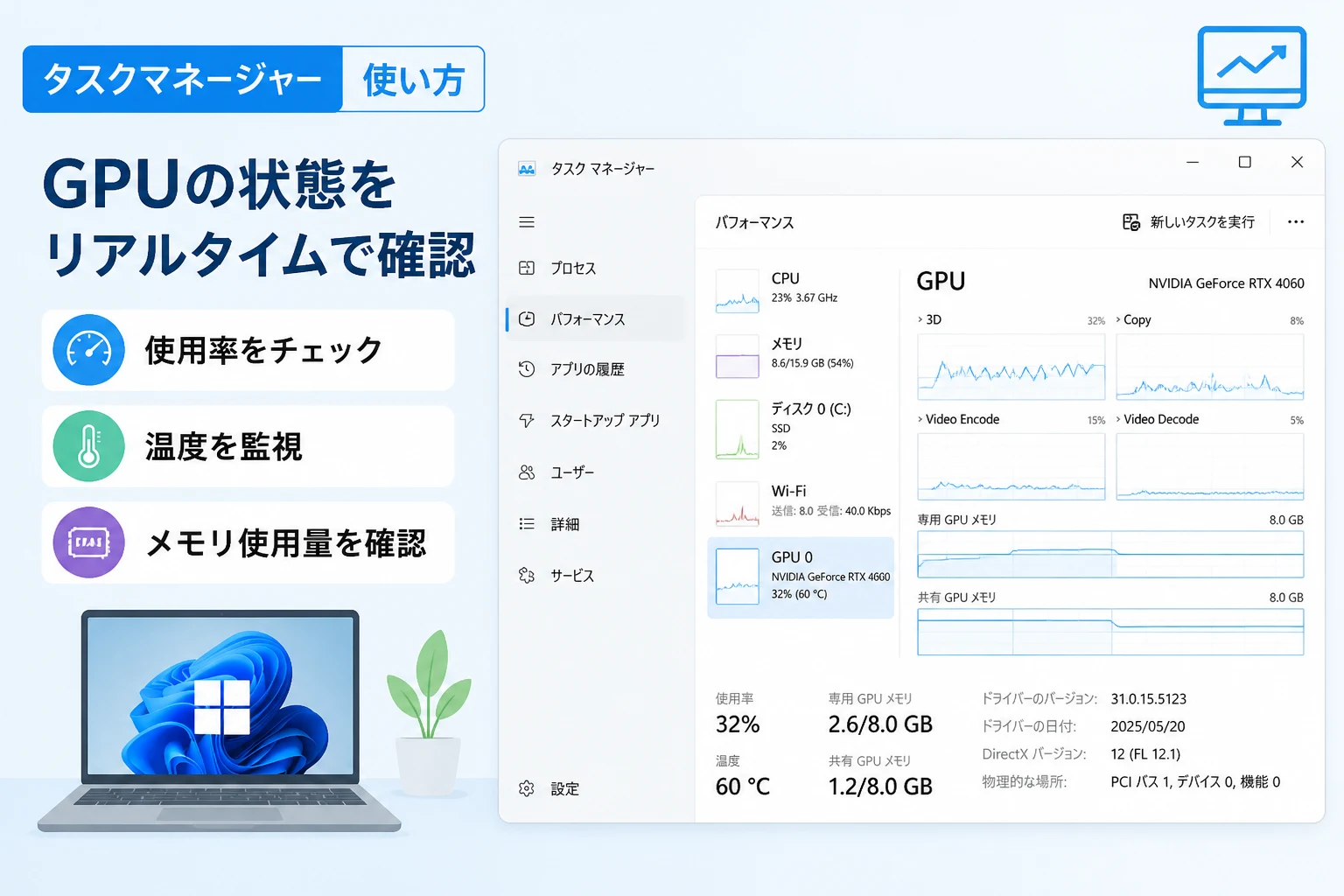Click the NVIDIA GeForce RTX 4060 heading
Viewport: 1344px width, 896px height.
pos(1226,283)
